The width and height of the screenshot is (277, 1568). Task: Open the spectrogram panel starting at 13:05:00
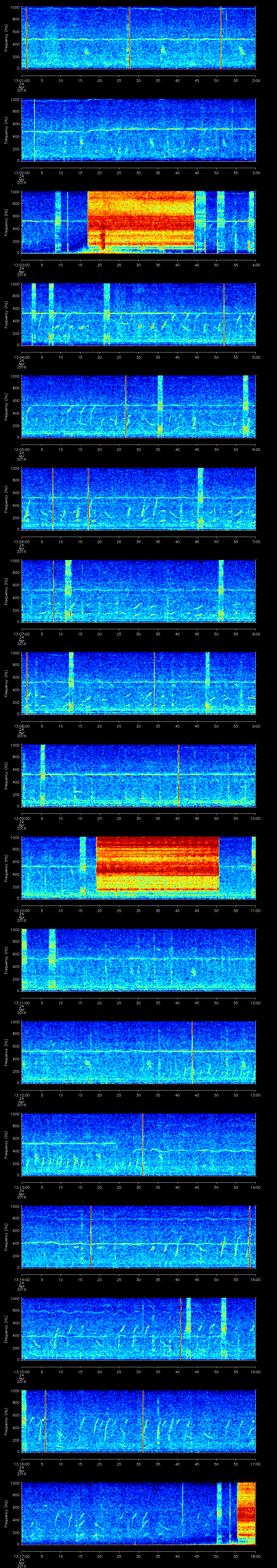[138, 407]
